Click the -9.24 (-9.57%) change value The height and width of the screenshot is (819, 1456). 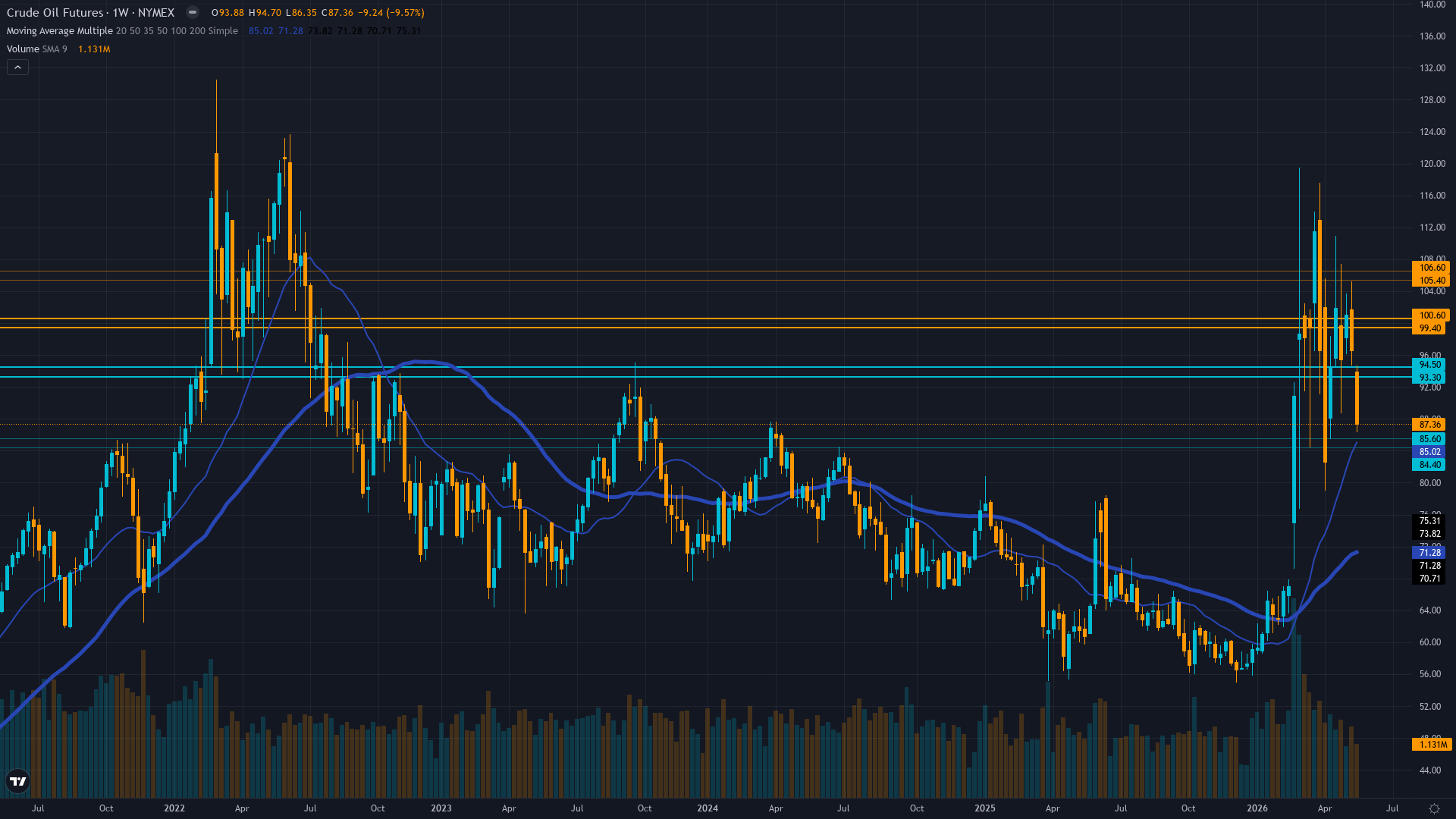(x=391, y=13)
